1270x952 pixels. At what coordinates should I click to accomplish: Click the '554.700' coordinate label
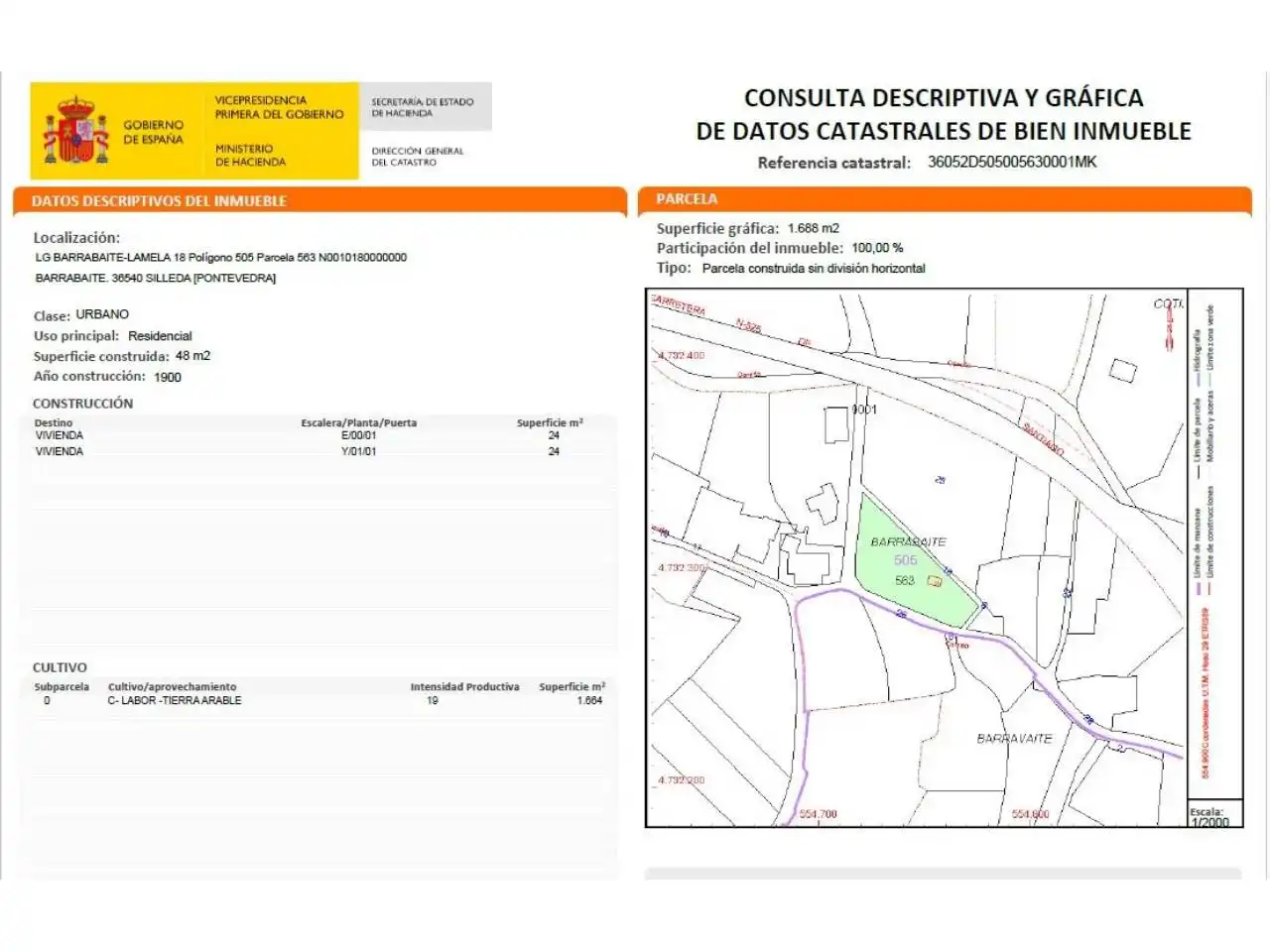(819, 814)
